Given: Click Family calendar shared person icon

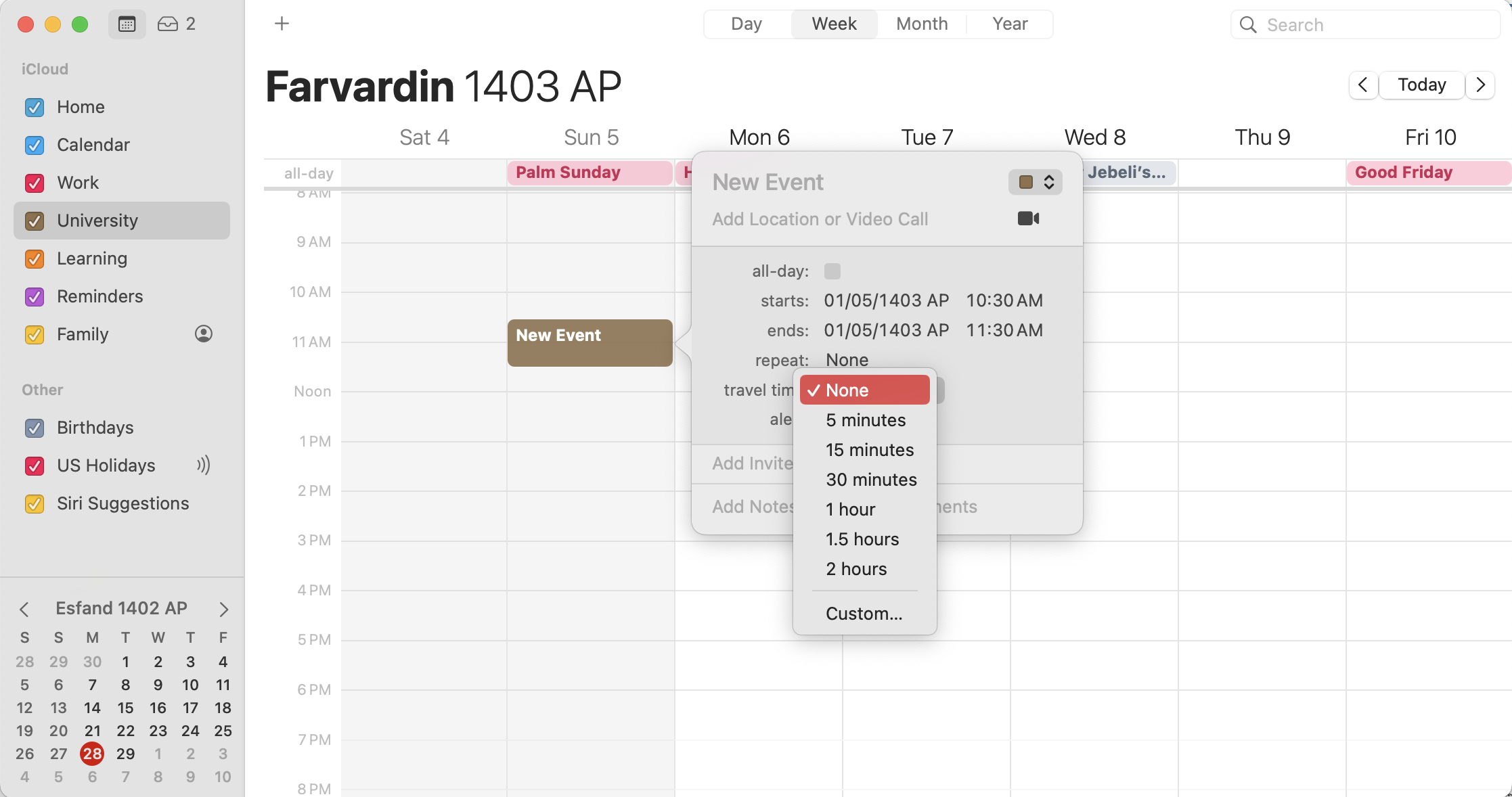Looking at the screenshot, I should pyautogui.click(x=204, y=334).
